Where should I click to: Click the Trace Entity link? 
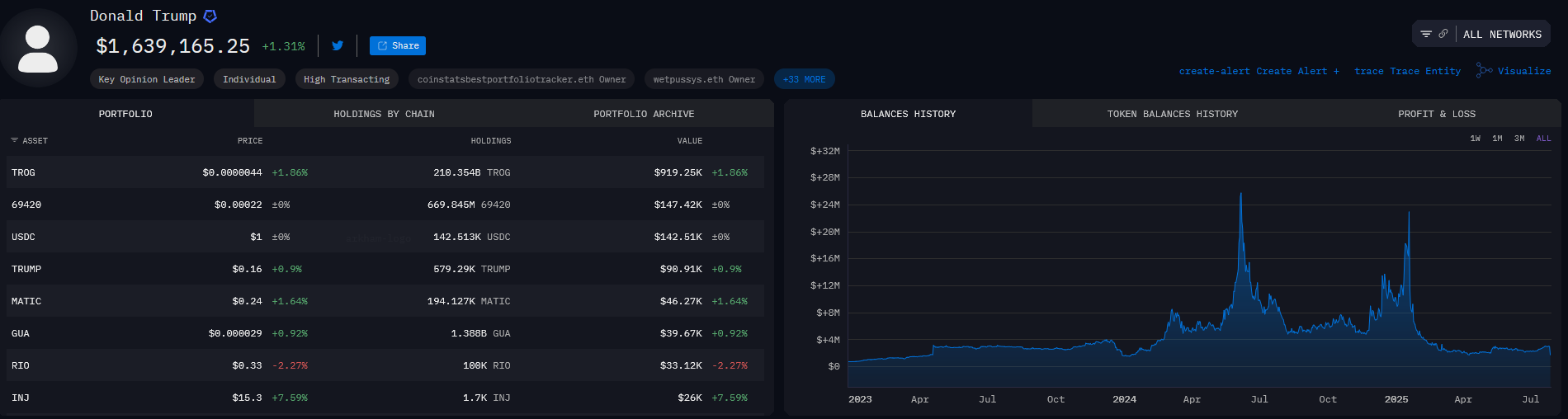[1408, 71]
